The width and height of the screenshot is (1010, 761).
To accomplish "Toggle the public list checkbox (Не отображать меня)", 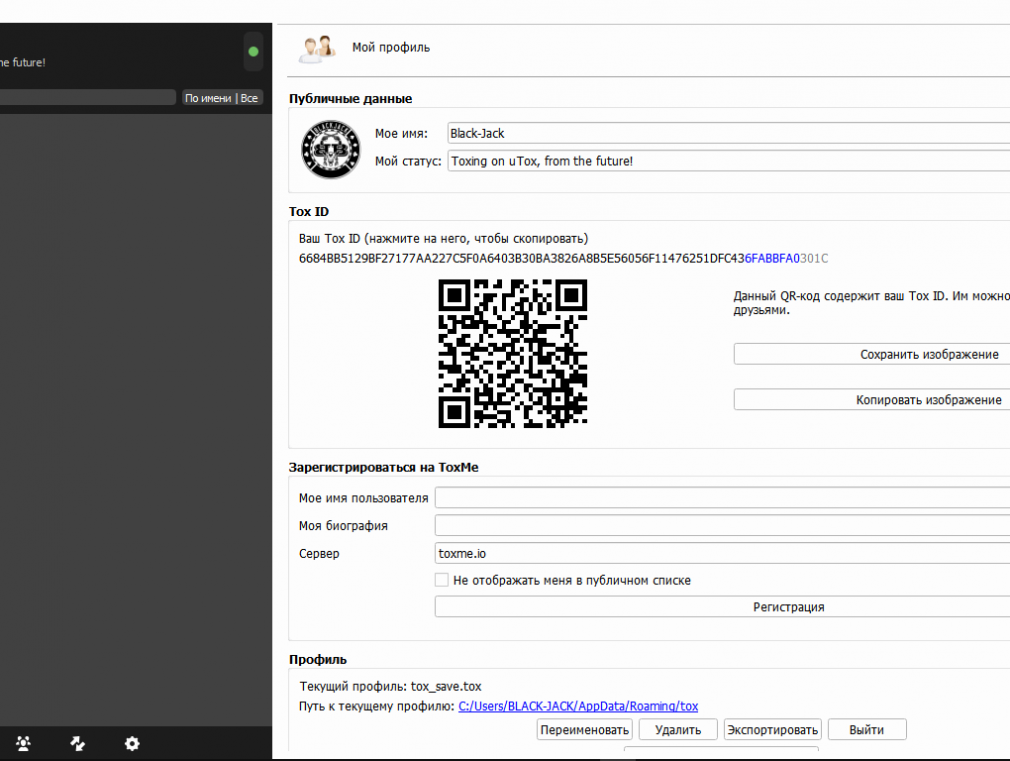I will (x=442, y=580).
